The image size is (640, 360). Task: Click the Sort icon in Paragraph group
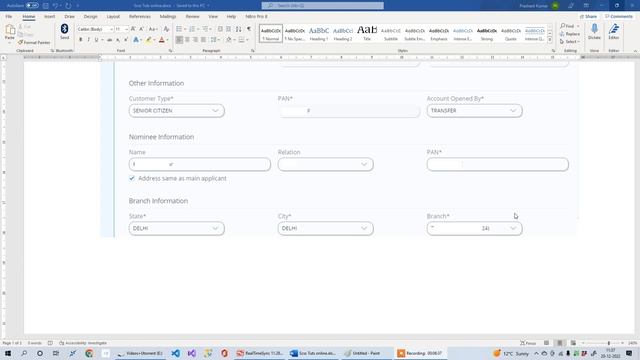(238, 29)
